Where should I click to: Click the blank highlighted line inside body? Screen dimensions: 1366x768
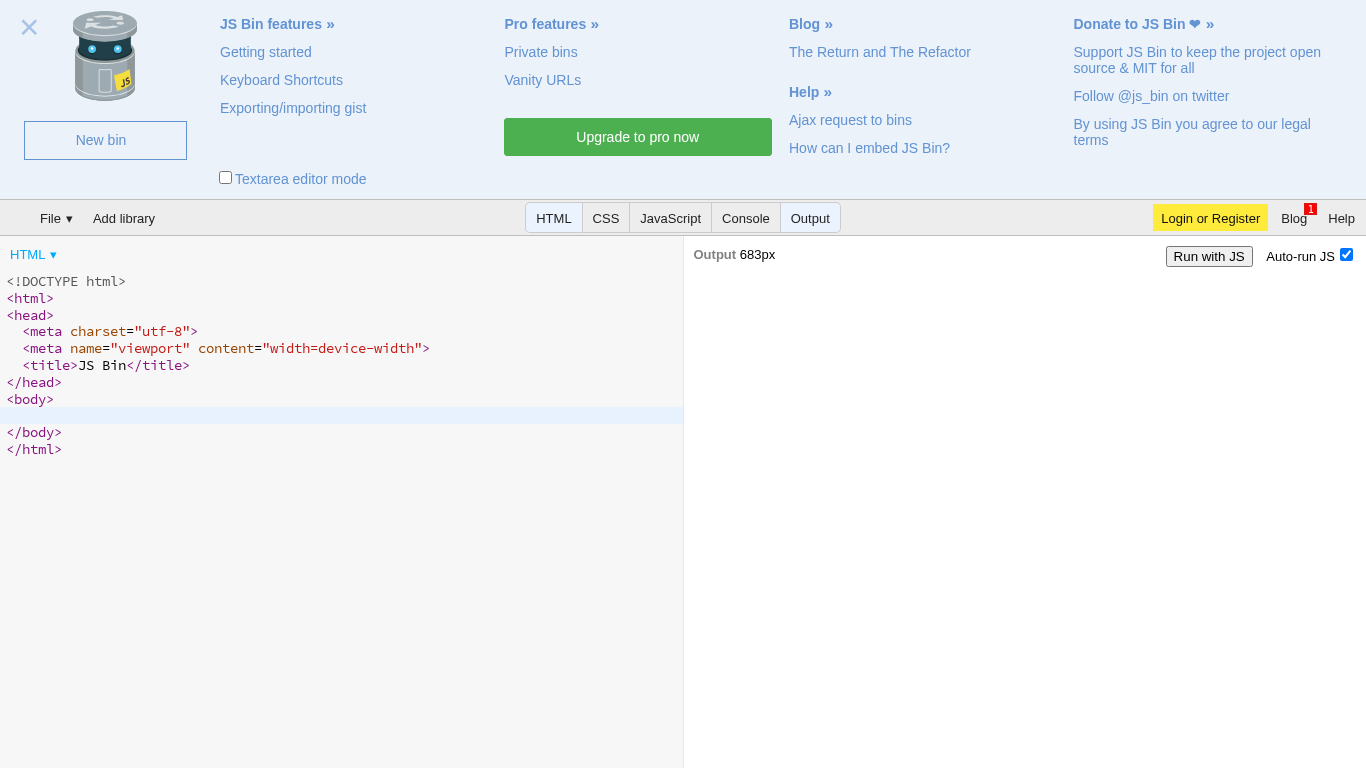pos(341,415)
